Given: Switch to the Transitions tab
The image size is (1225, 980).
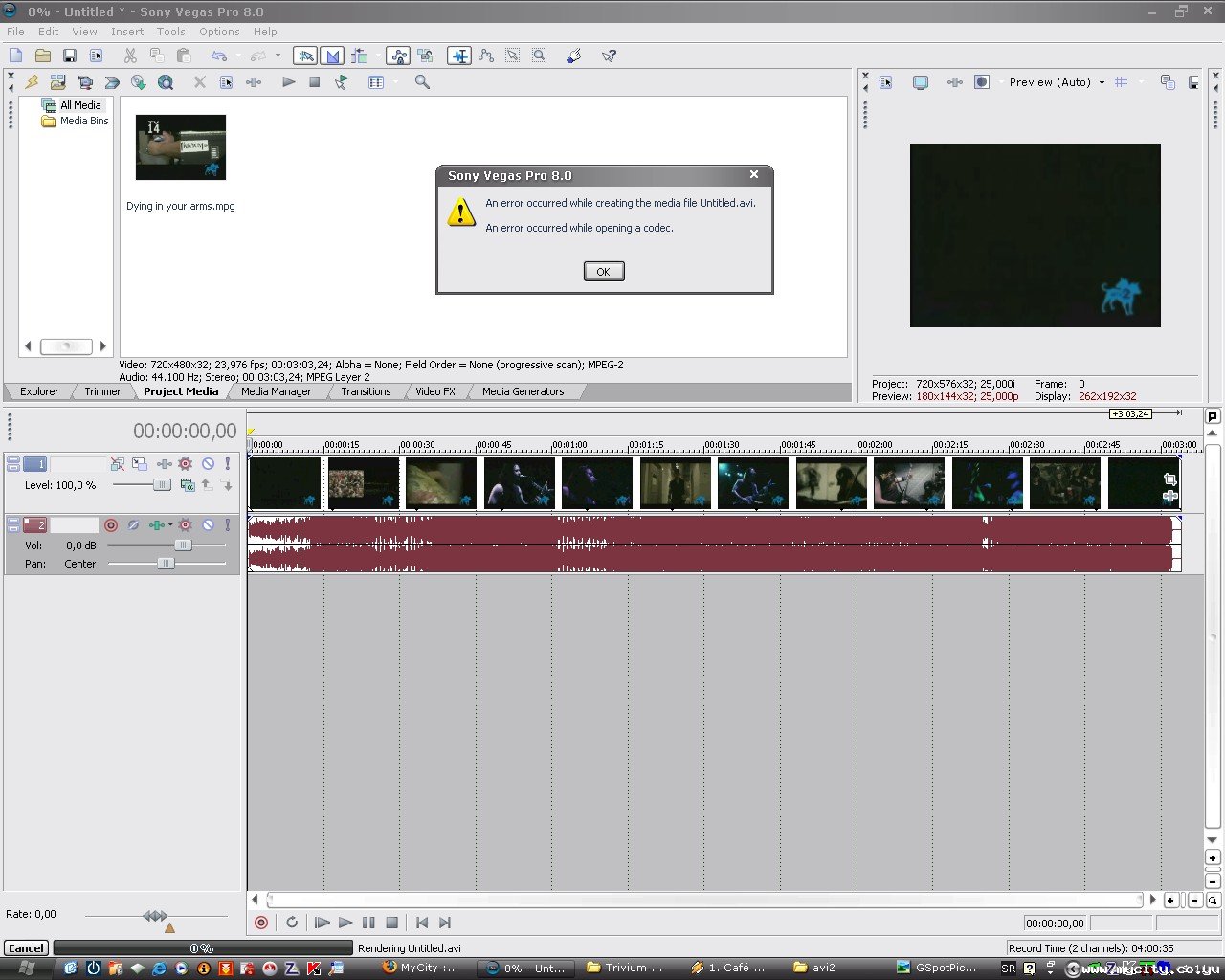Looking at the screenshot, I should 366,391.
